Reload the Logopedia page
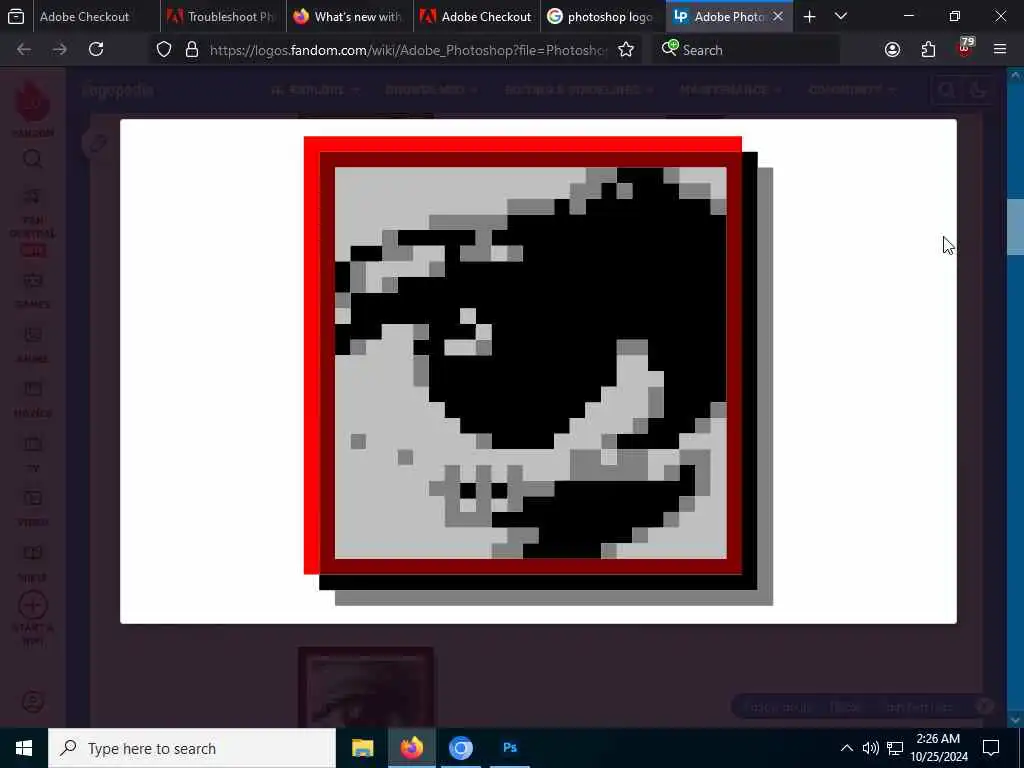1024x768 pixels. click(96, 50)
